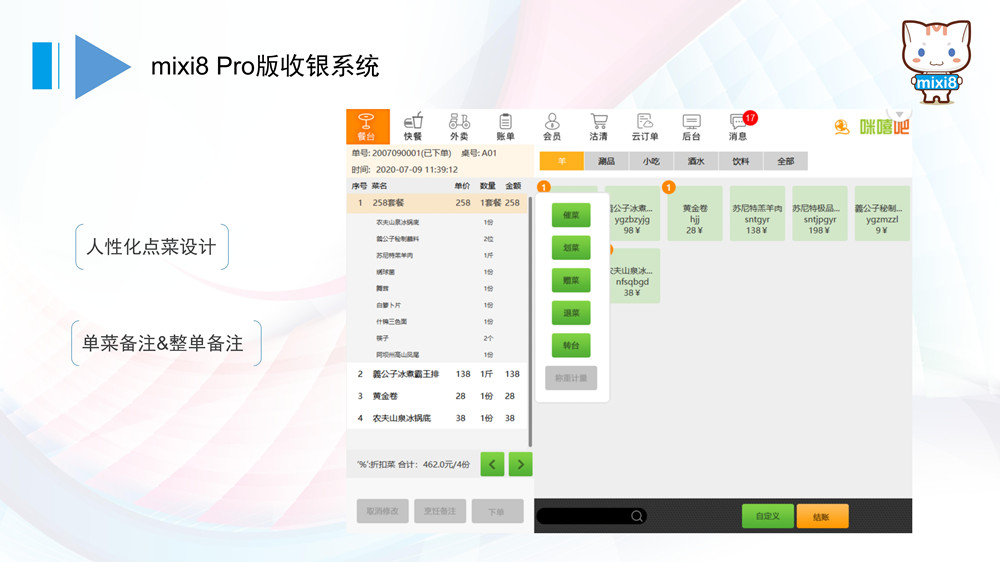Click the grey 下单 place order button
The width and height of the screenshot is (1000, 562).
497,511
